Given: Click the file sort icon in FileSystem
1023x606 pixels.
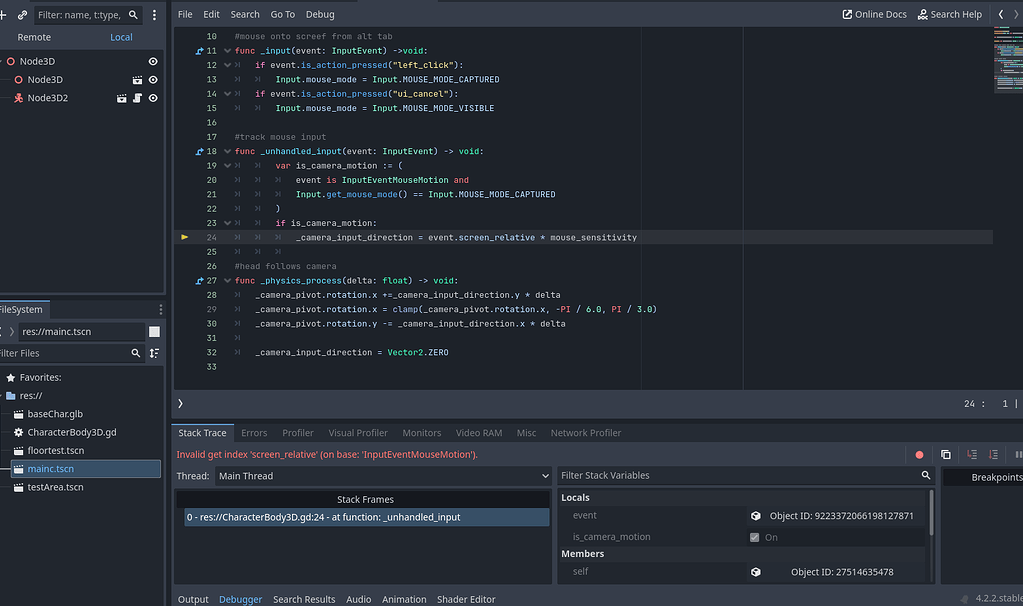Looking at the screenshot, I should [x=154, y=353].
